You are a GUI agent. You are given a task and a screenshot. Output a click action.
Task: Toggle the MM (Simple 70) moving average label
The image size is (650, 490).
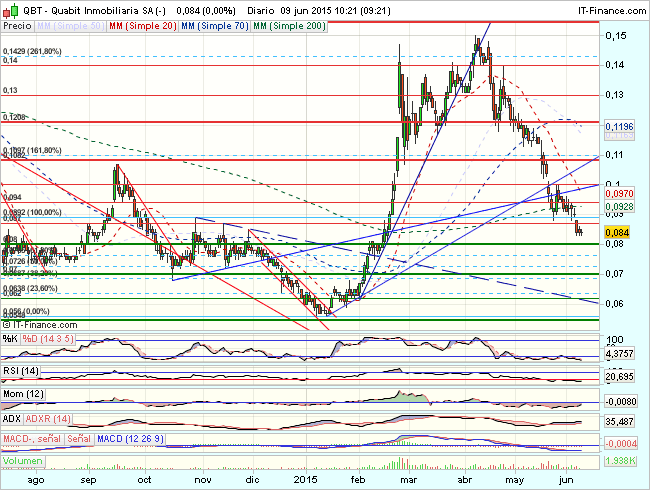pos(215,26)
